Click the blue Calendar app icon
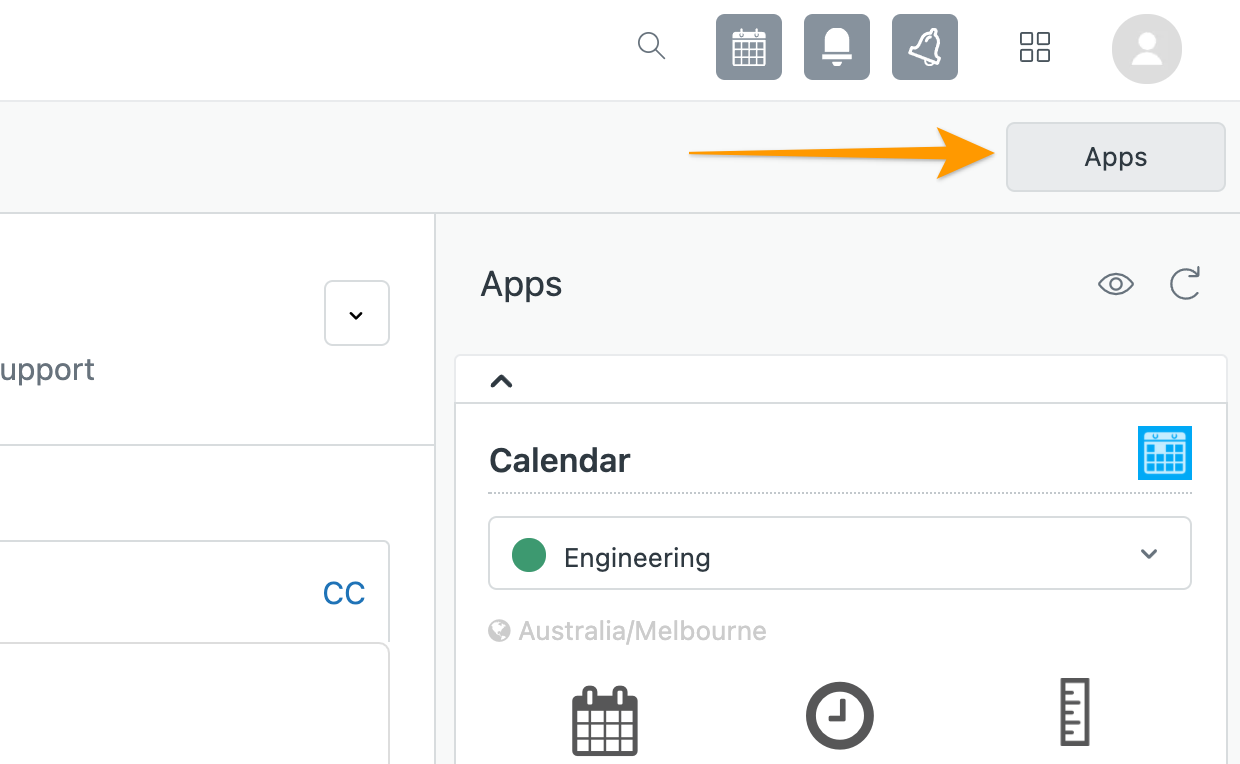This screenshot has height=764, width=1240. (1165, 453)
